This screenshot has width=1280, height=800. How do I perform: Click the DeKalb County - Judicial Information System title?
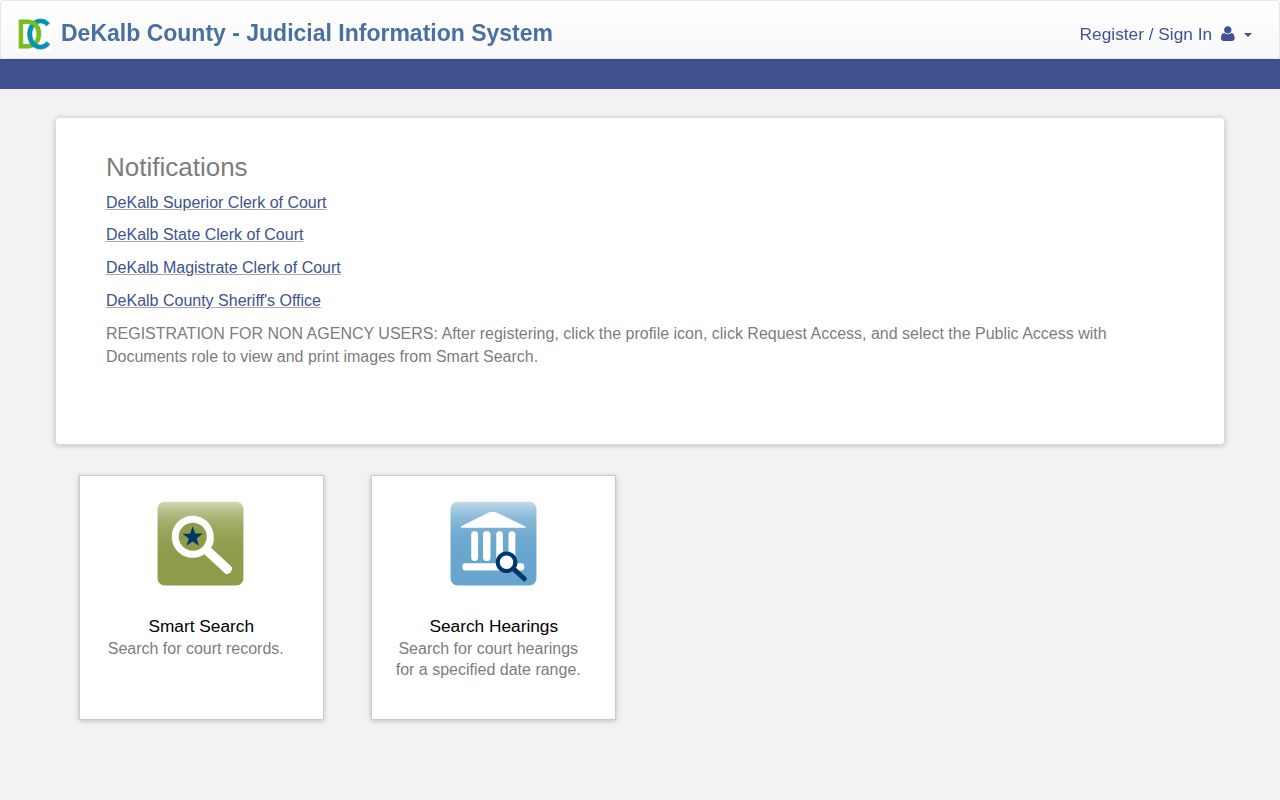pyautogui.click(x=307, y=33)
